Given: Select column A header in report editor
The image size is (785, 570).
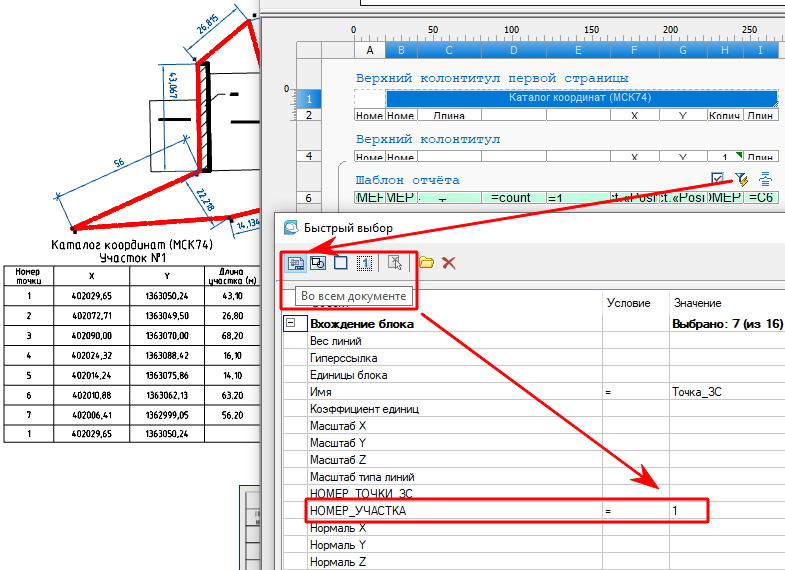Looking at the screenshot, I should (369, 50).
